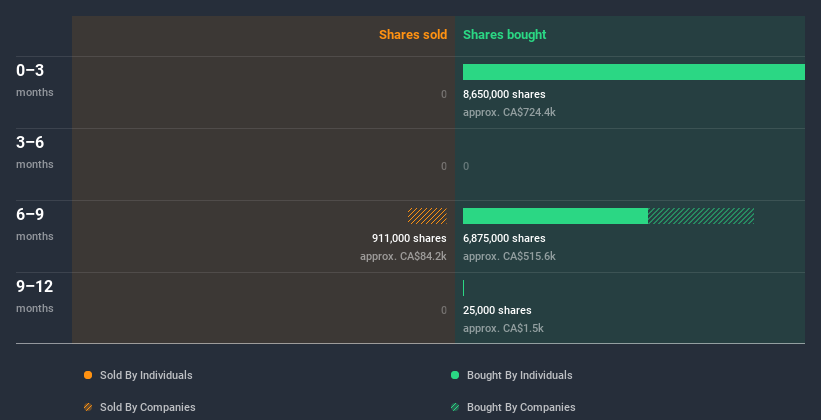Image resolution: width=821 pixels, height=420 pixels.
Task: Select the 'Sold By Individuals' legend label
Action: tap(146, 375)
